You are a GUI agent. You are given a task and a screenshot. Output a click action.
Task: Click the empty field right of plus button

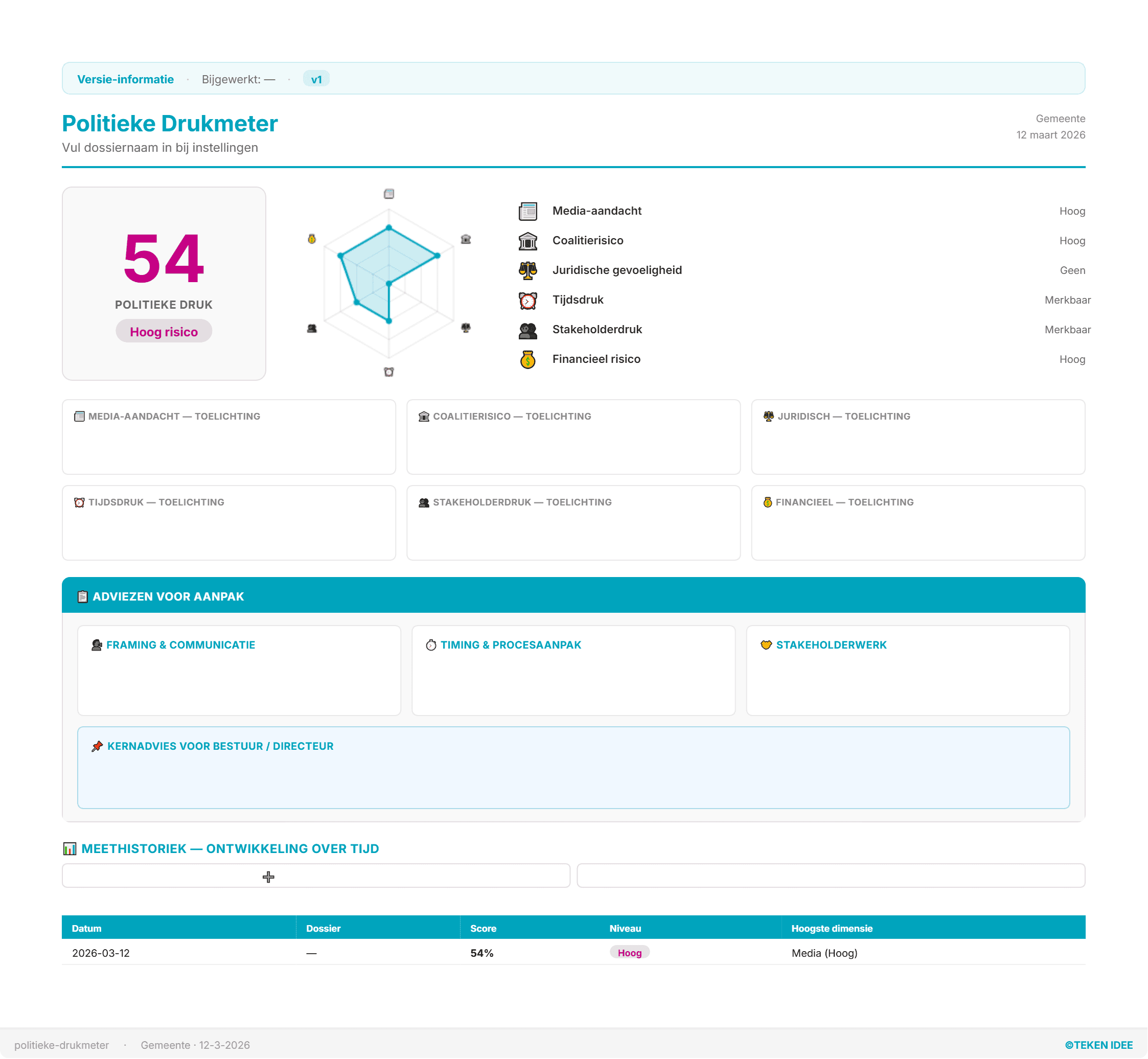831,876
